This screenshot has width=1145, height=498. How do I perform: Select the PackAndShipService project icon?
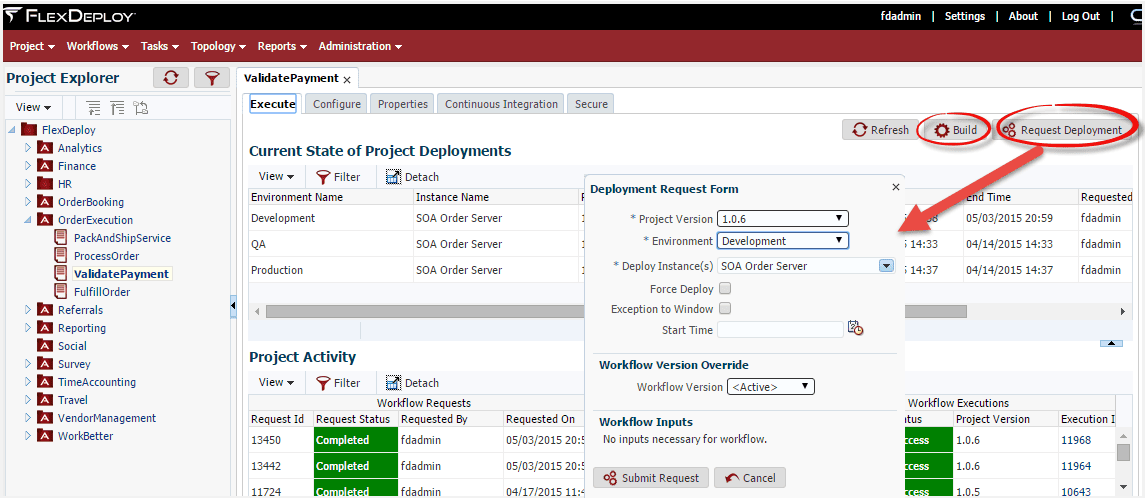click(x=61, y=238)
